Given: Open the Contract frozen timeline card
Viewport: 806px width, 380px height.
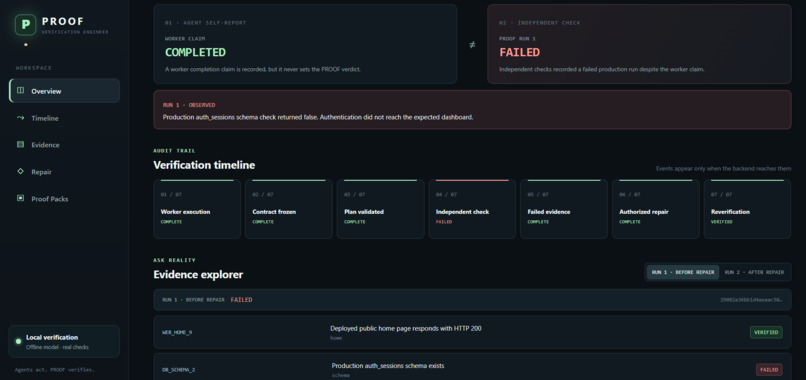Looking at the screenshot, I should click(289, 209).
